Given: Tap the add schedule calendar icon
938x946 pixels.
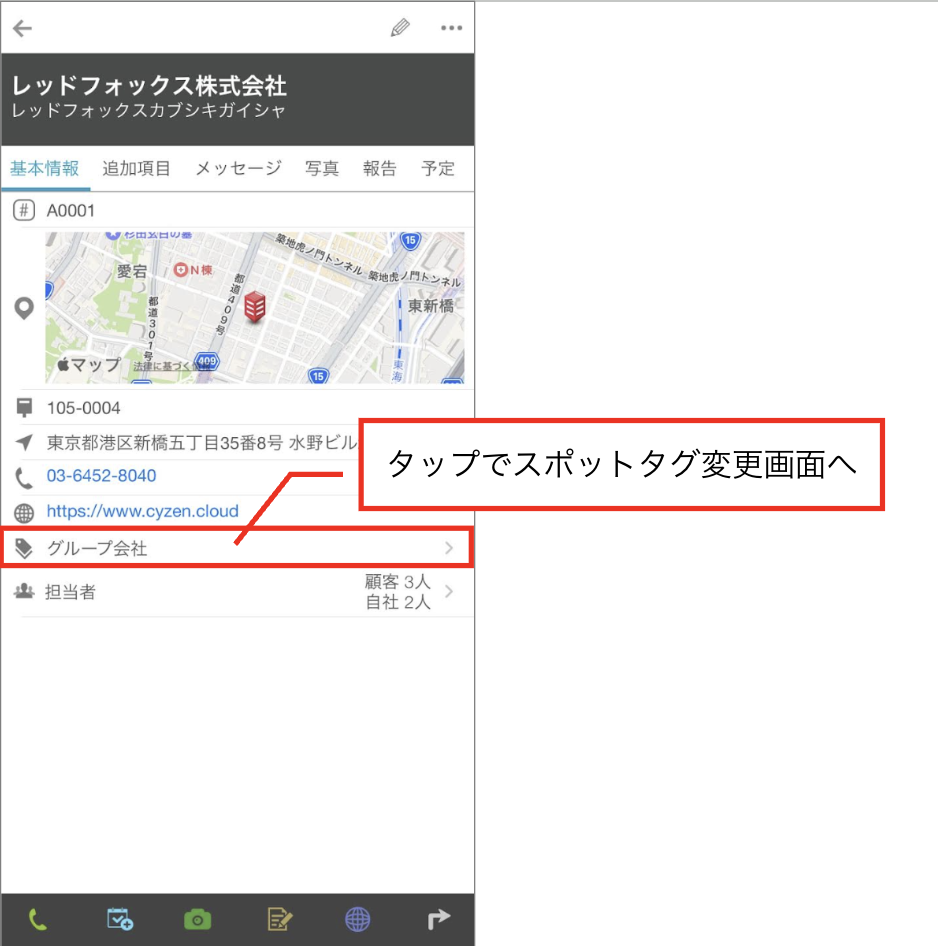Looking at the screenshot, I should tap(119, 919).
